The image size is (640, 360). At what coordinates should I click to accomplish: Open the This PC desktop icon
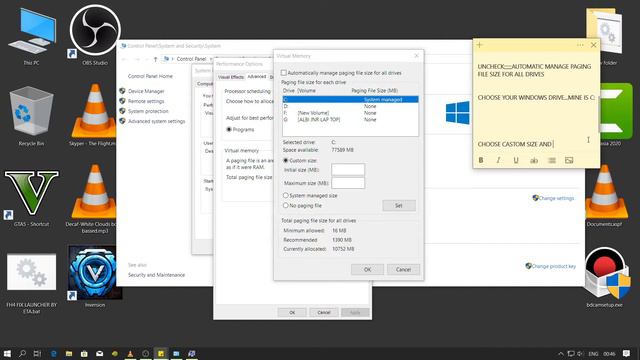tap(31, 36)
